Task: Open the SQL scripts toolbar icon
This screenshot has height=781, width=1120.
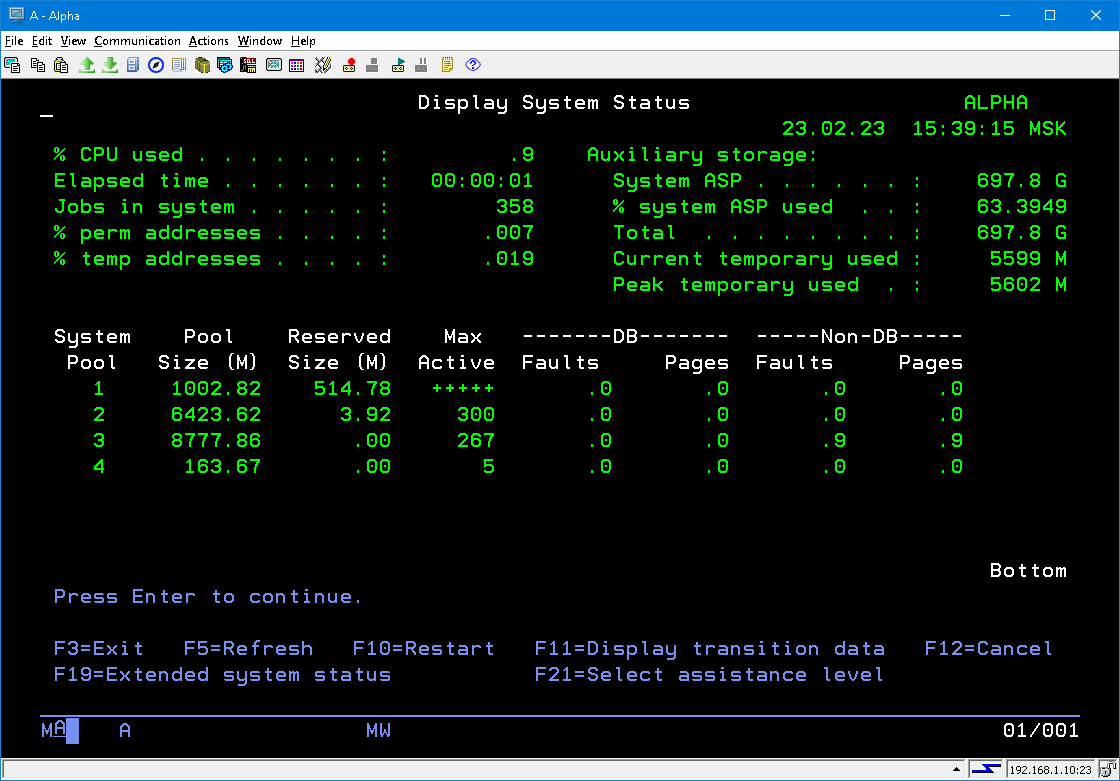Action: click(x=225, y=65)
